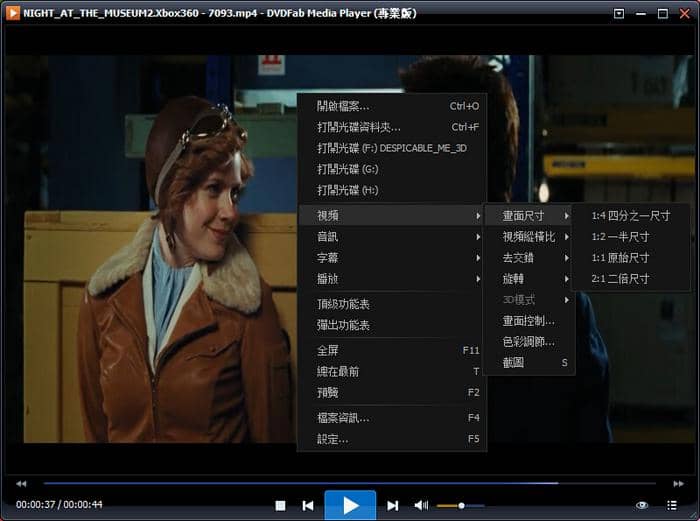The width and height of the screenshot is (700, 521).
Task: Select 1:2 一半尺寸 size
Action: (631, 237)
